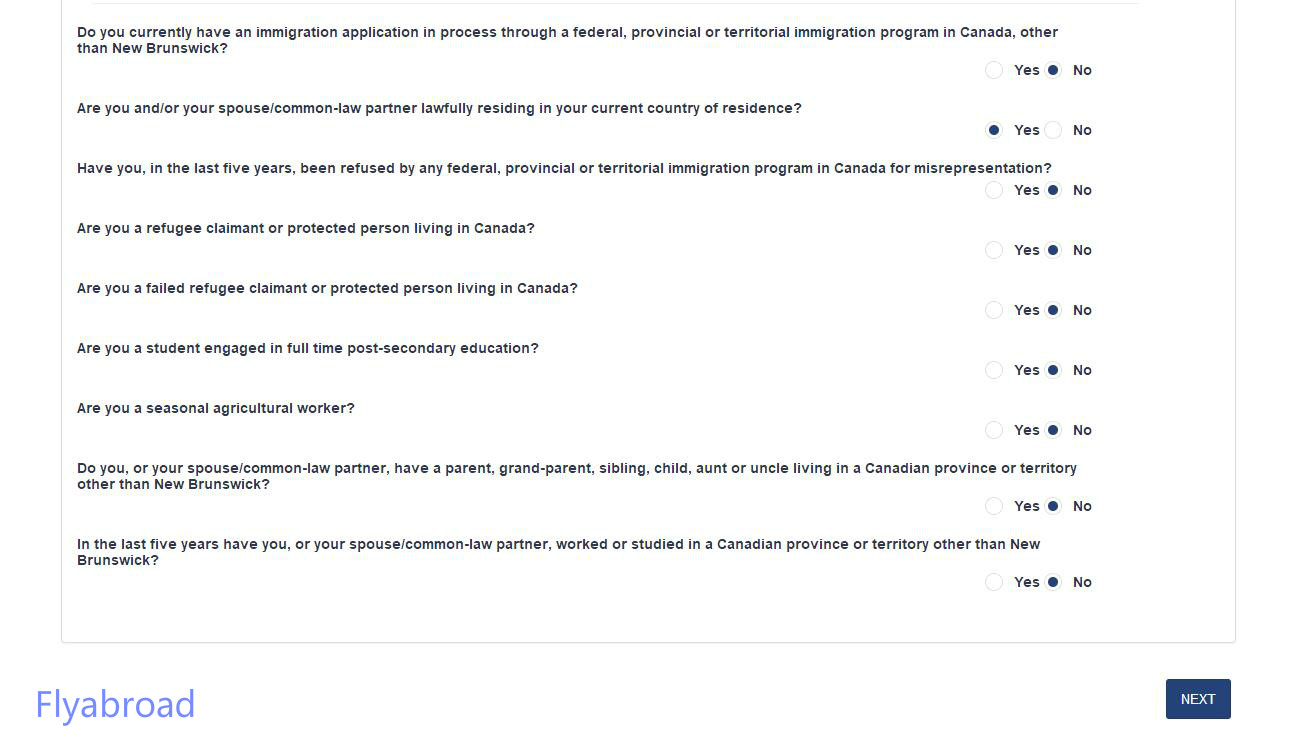This screenshot has height=742, width=1297.
Task: Mark No for worked or studied outside New Brunswick
Action: tap(1053, 582)
